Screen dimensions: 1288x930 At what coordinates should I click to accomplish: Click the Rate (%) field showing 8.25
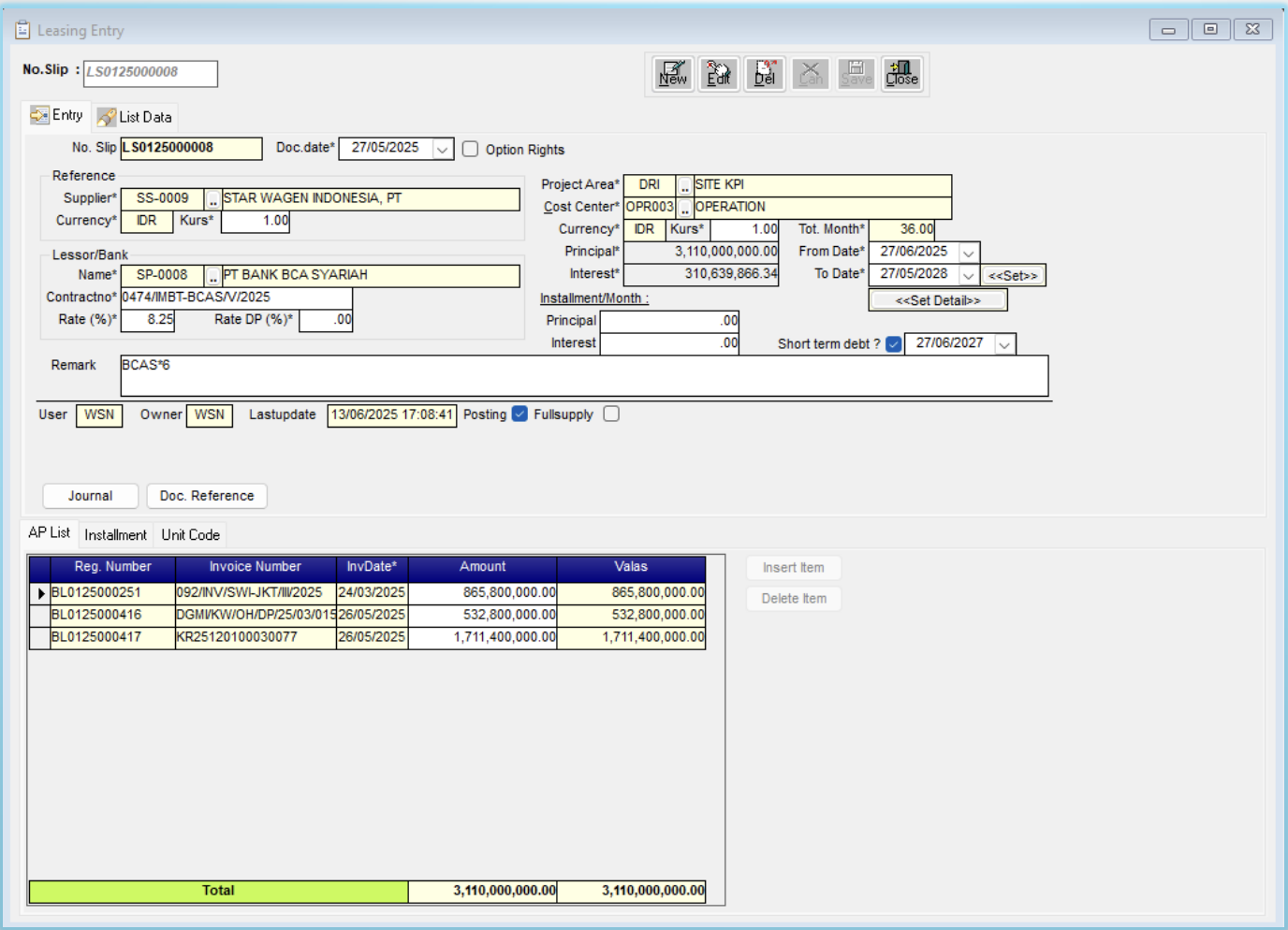coord(147,320)
